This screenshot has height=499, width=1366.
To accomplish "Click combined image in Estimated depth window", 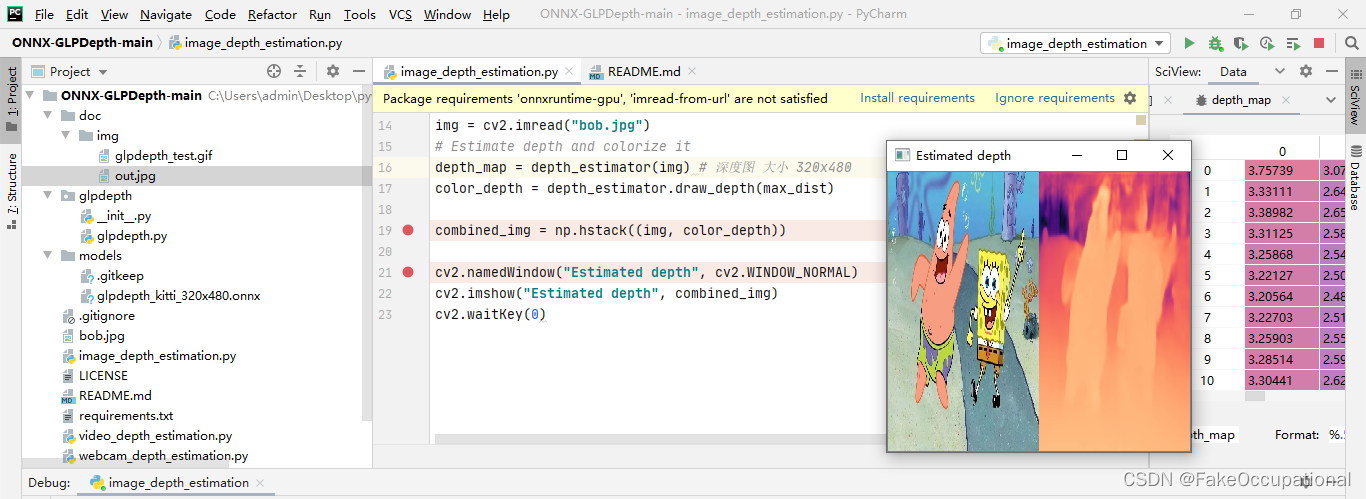I will pos(1039,311).
